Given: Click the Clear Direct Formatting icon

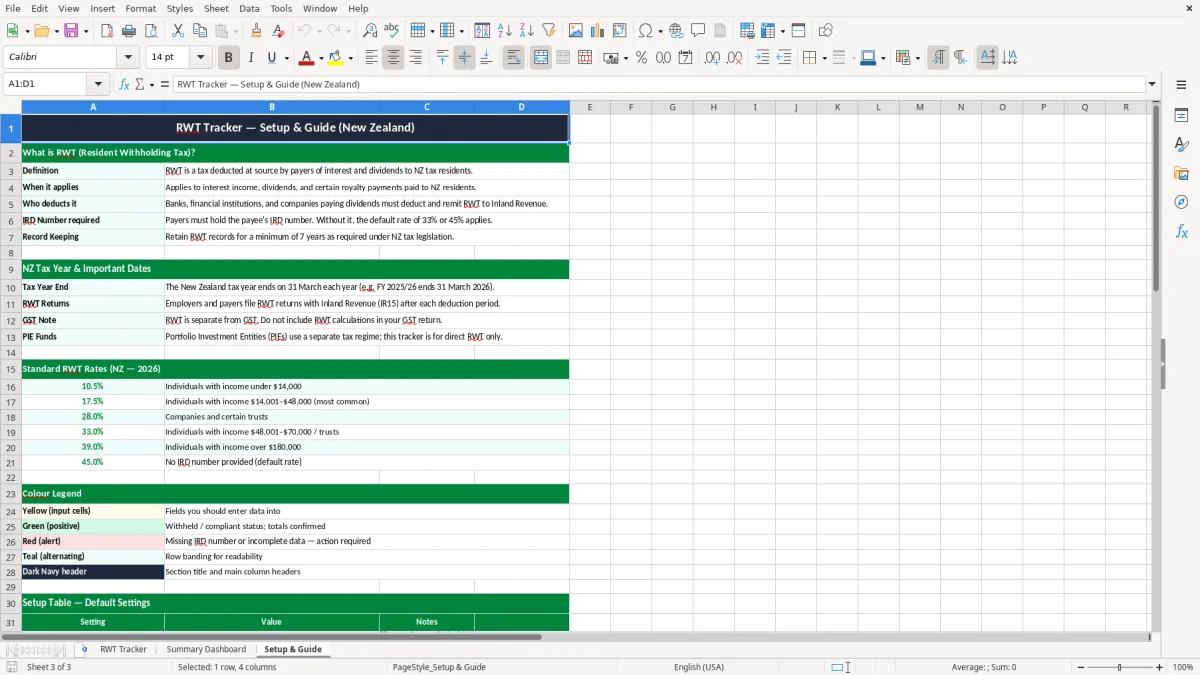Looking at the screenshot, I should pyautogui.click(x=279, y=31).
